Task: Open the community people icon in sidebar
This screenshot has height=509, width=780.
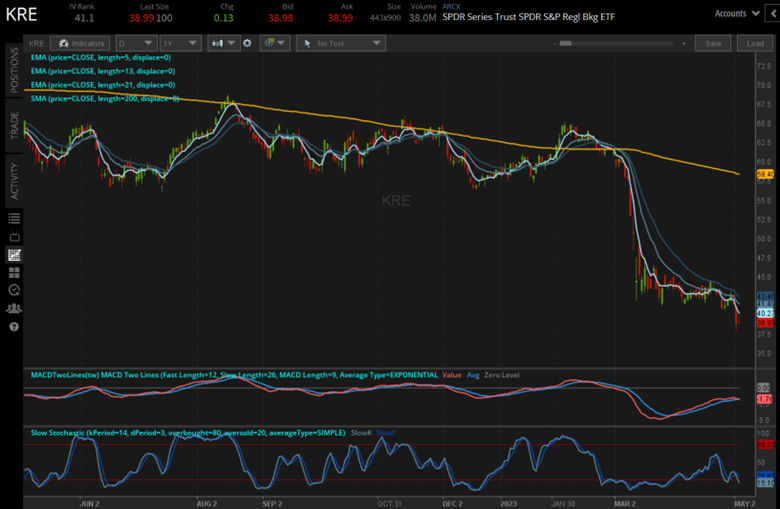Action: pos(14,308)
